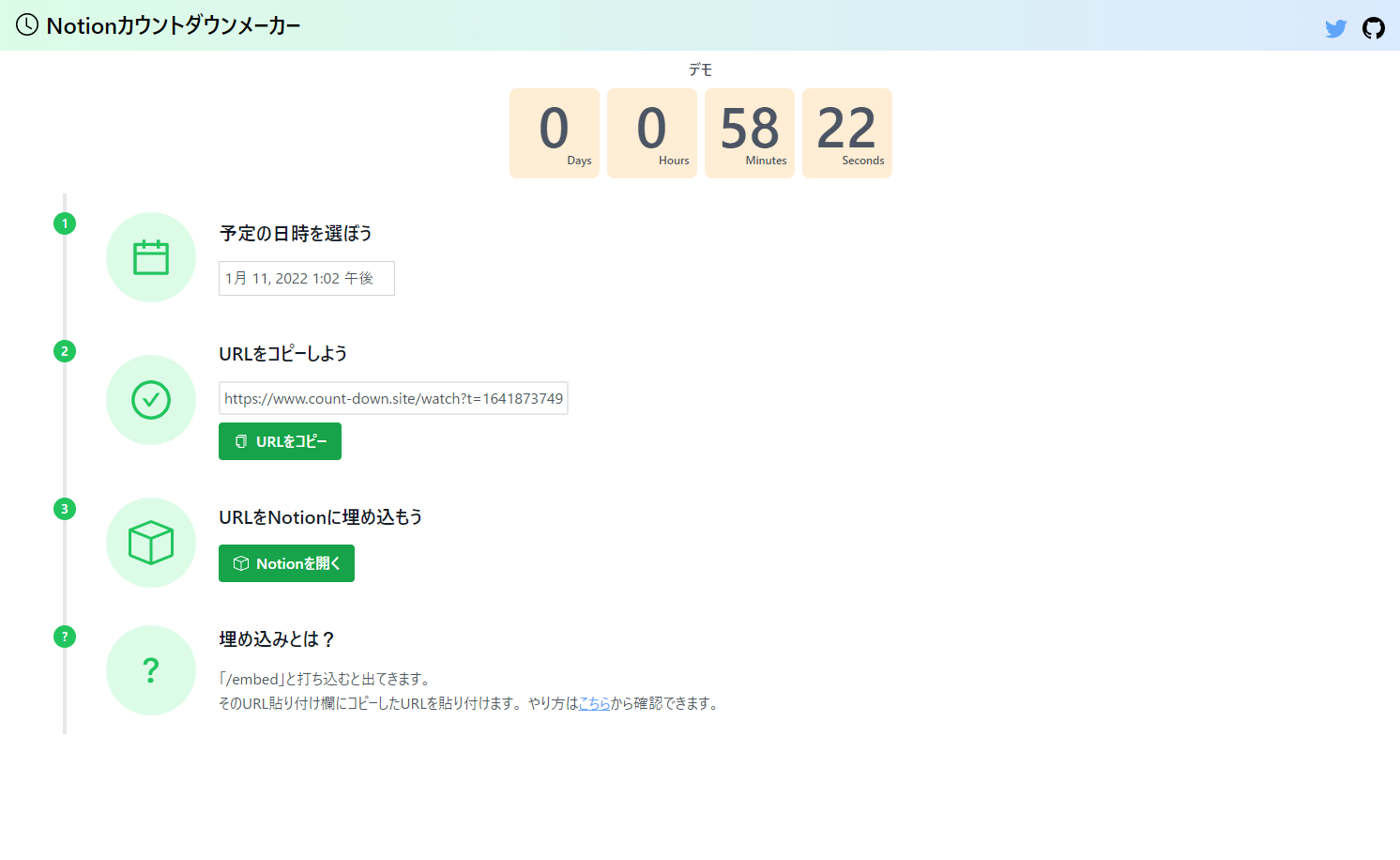Click the Days countdown tile in the demo
The image size is (1400, 860).
click(x=555, y=132)
